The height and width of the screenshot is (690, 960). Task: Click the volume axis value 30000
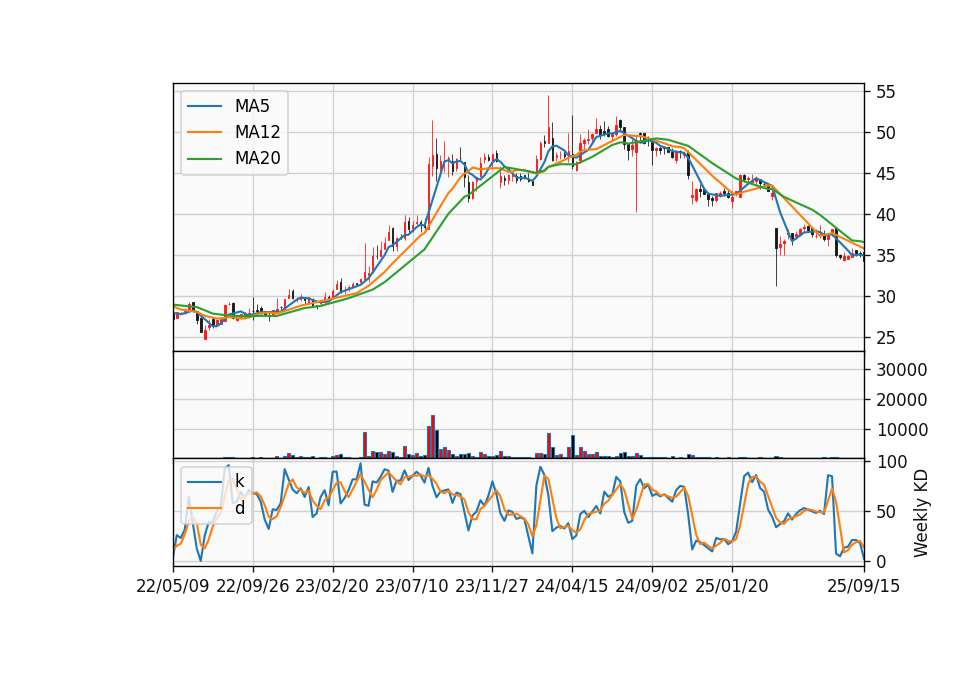point(902,370)
